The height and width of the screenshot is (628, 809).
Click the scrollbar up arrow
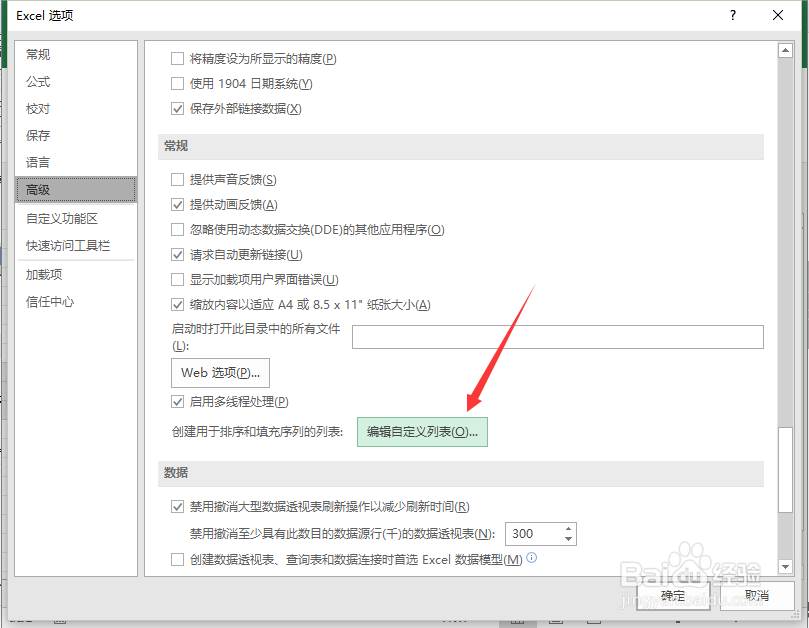click(x=785, y=51)
